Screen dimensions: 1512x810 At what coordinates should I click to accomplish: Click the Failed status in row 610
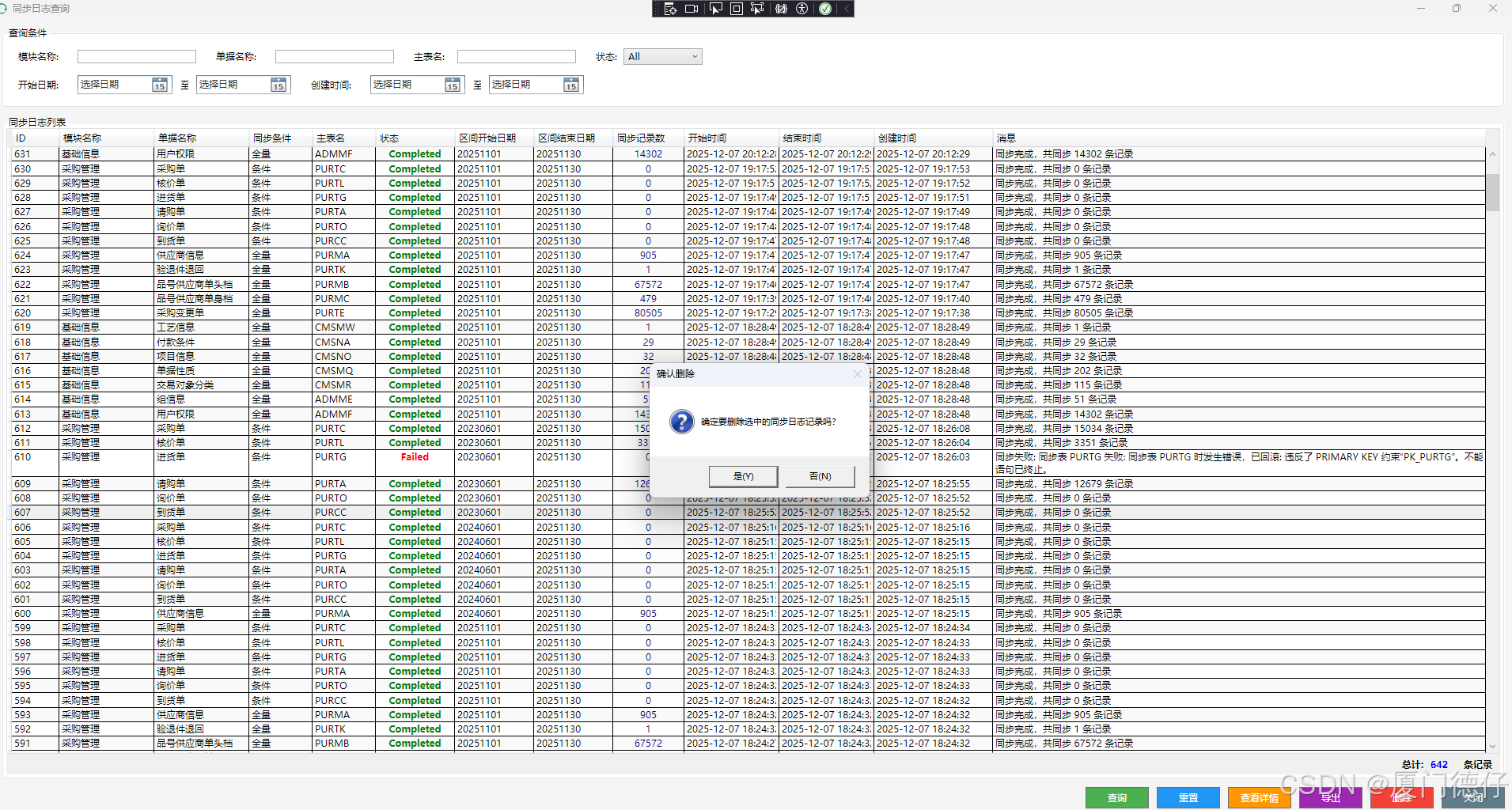415,457
